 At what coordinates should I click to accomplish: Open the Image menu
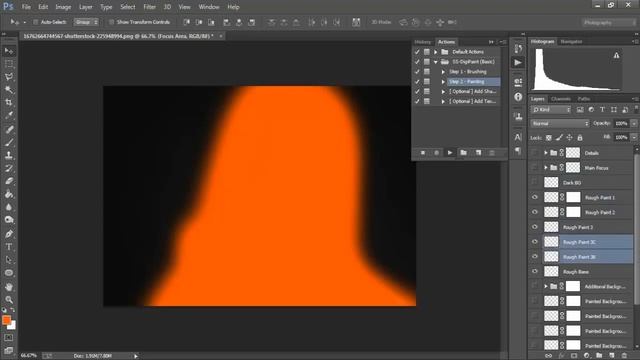tap(63, 7)
